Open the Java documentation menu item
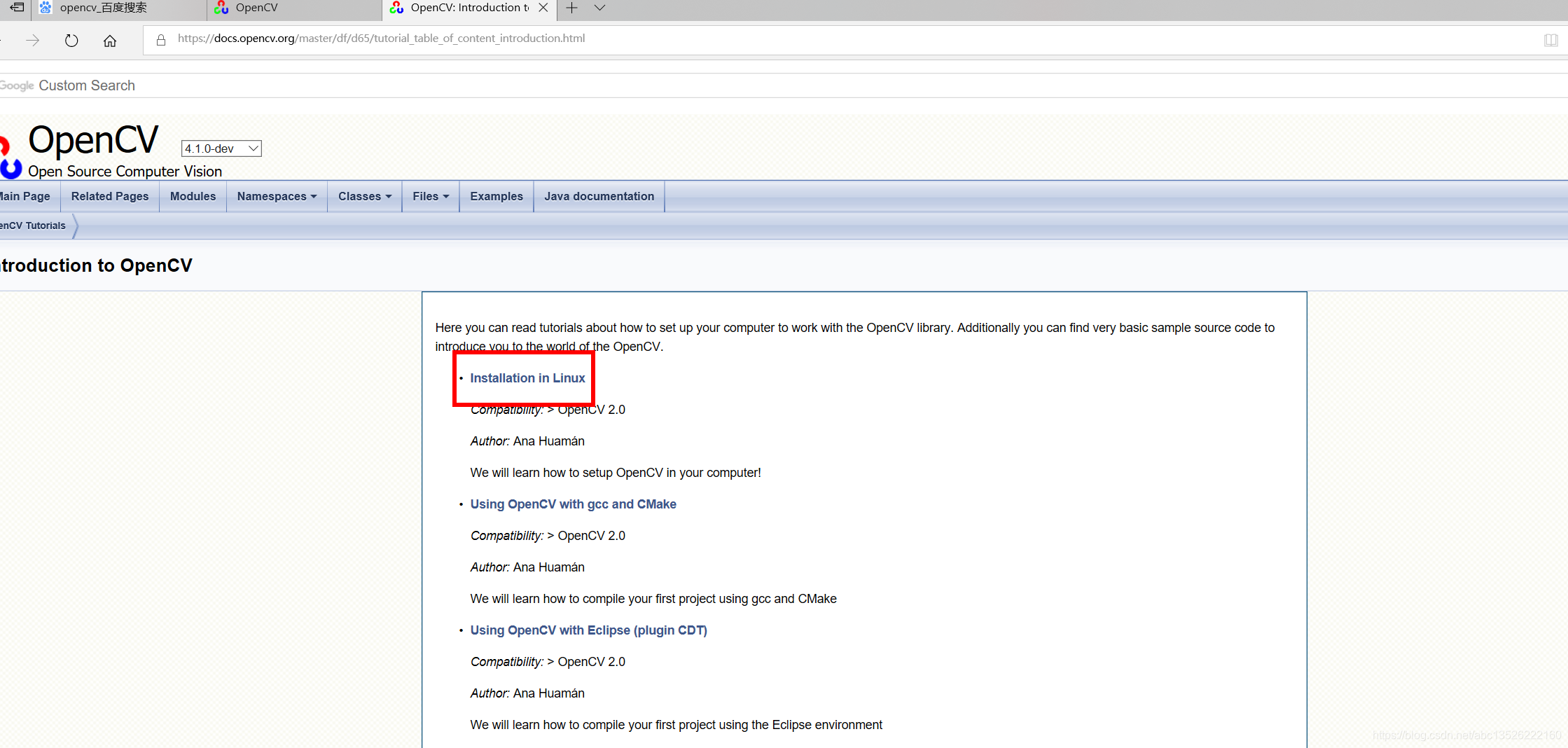This screenshot has width=1568, height=748. pyautogui.click(x=599, y=196)
